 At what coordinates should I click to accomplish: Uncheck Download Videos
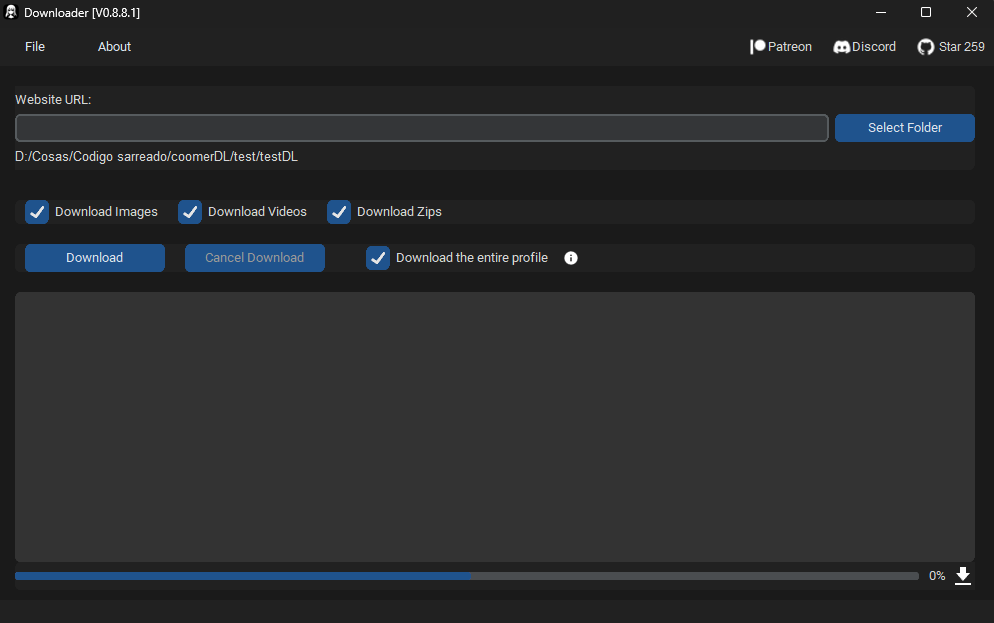189,211
